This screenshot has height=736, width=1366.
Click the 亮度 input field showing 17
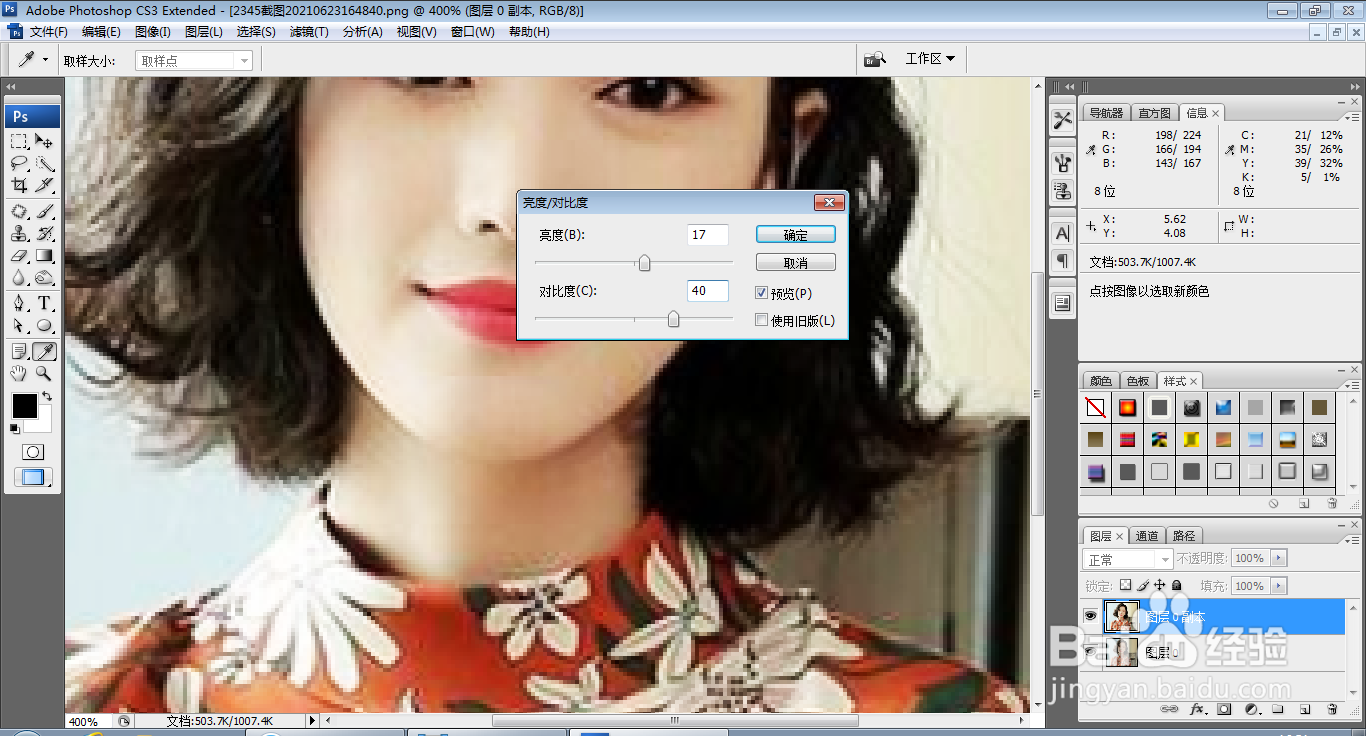tap(708, 235)
